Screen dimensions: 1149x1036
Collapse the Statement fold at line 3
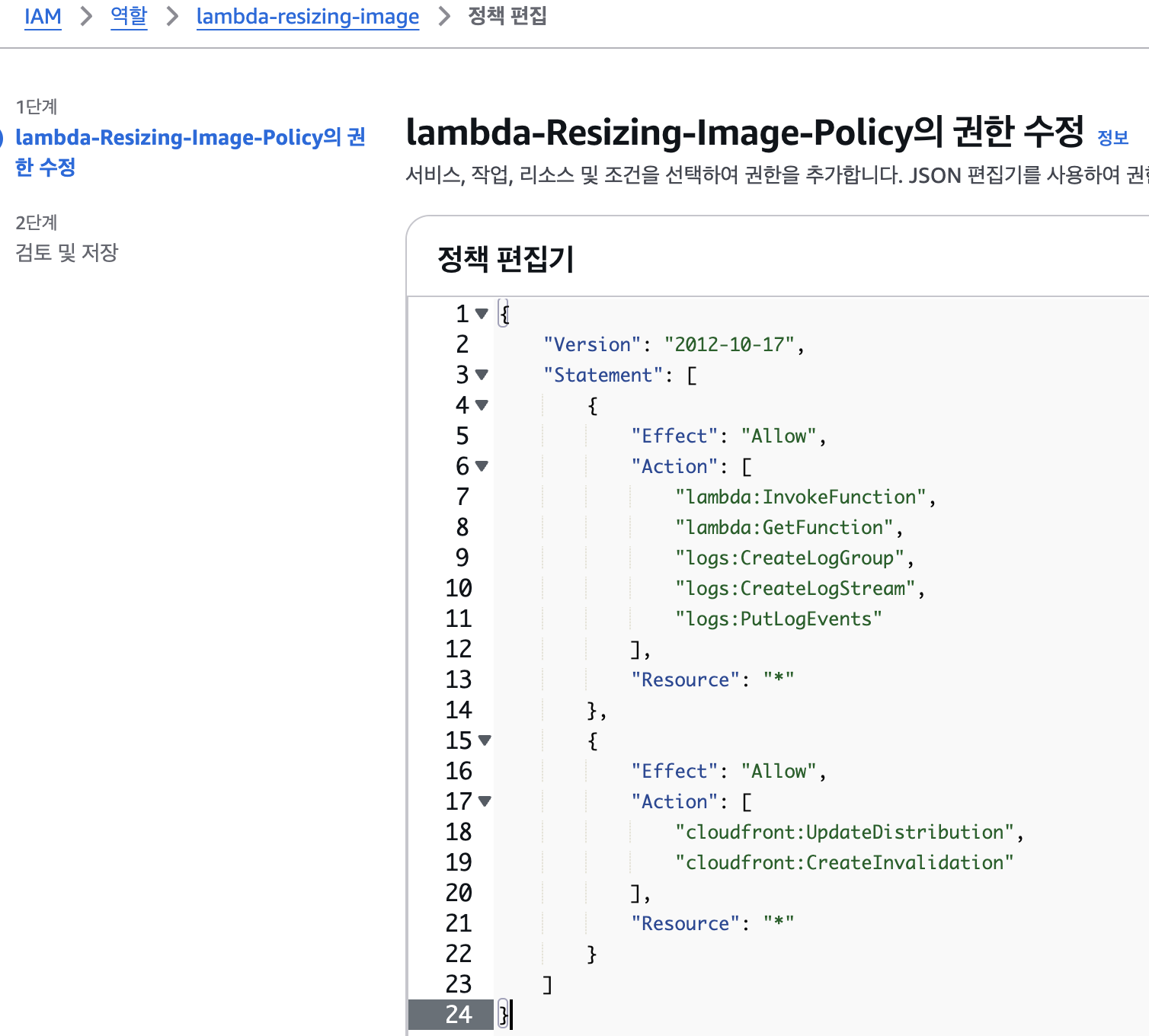[482, 375]
